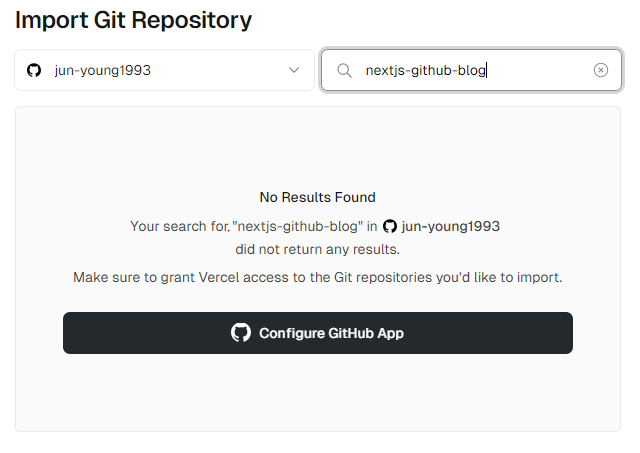The image size is (640, 453).
Task: Click the "Your search for" text
Action: (x=180, y=226)
